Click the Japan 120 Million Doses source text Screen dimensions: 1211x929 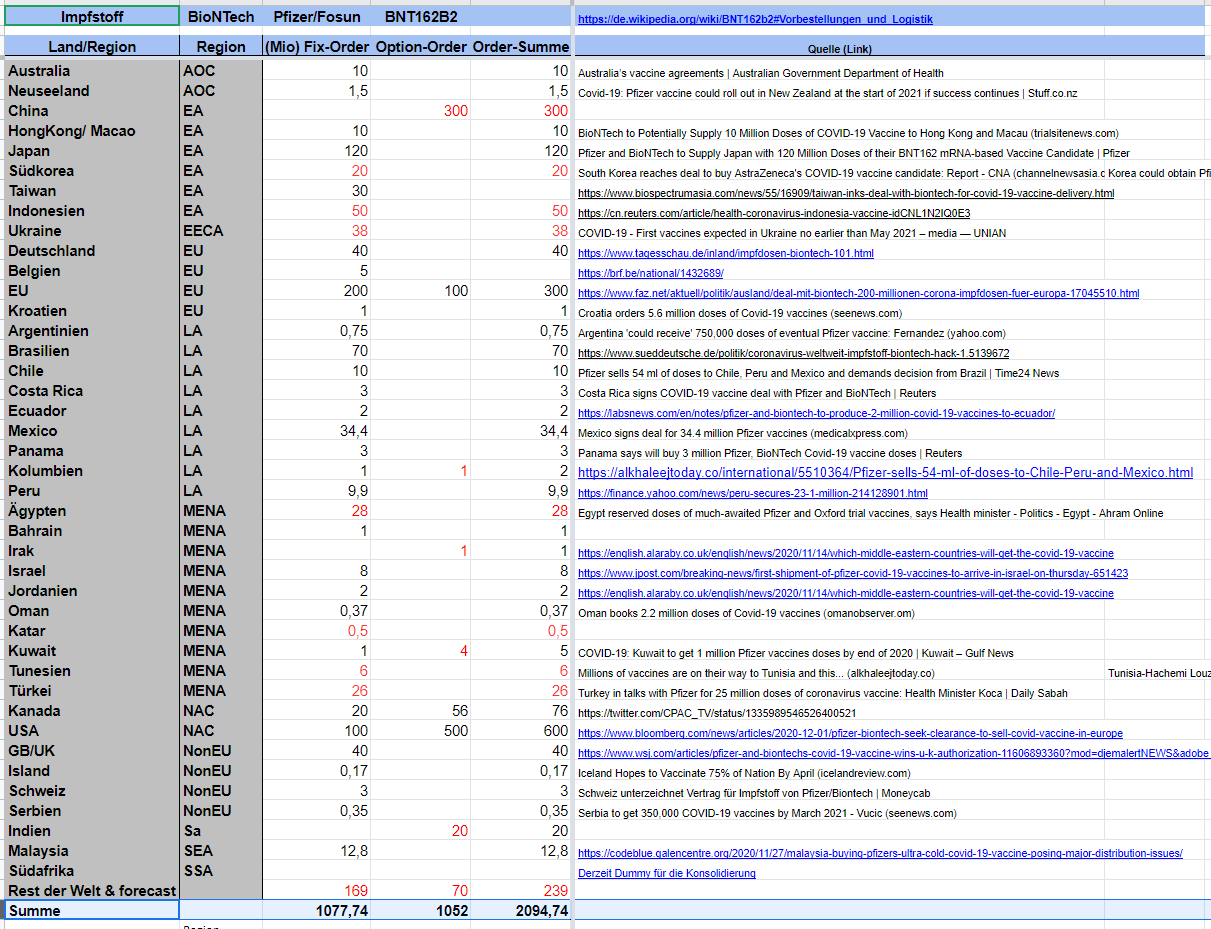click(x=854, y=153)
